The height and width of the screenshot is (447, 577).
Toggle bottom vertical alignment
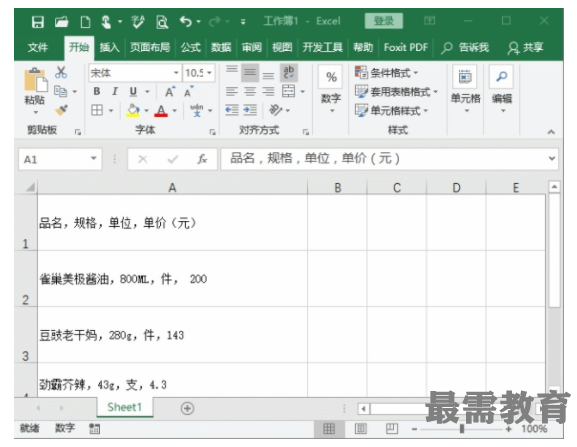268,74
